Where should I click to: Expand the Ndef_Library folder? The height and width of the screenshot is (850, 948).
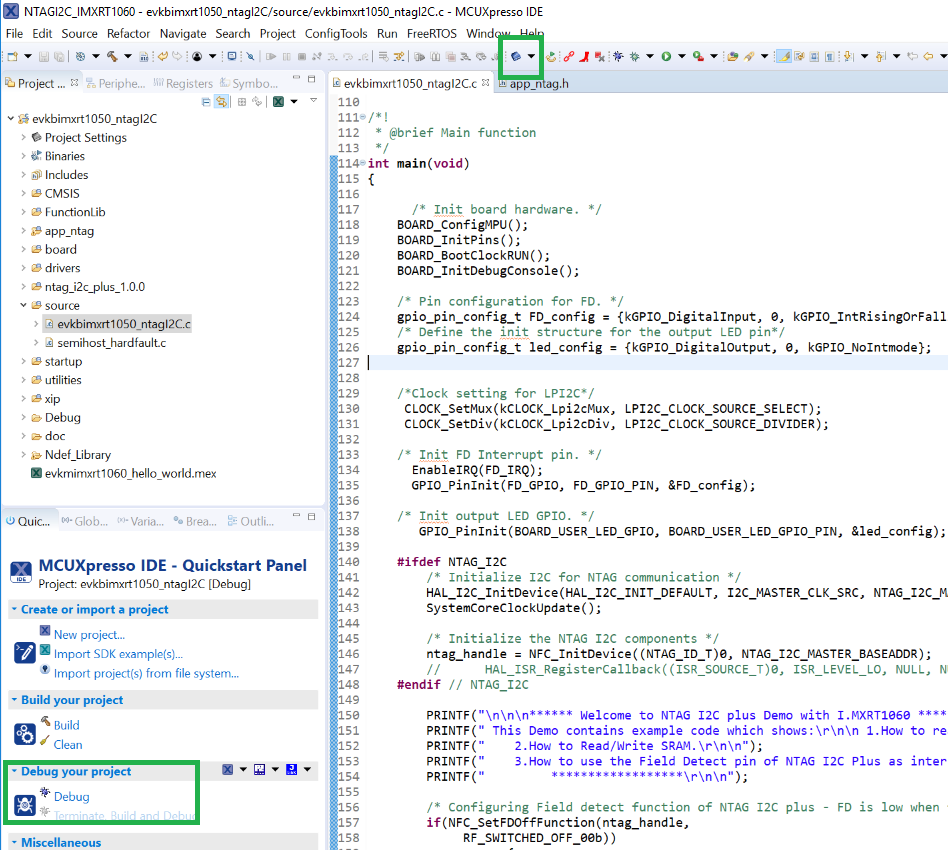tap(24, 455)
